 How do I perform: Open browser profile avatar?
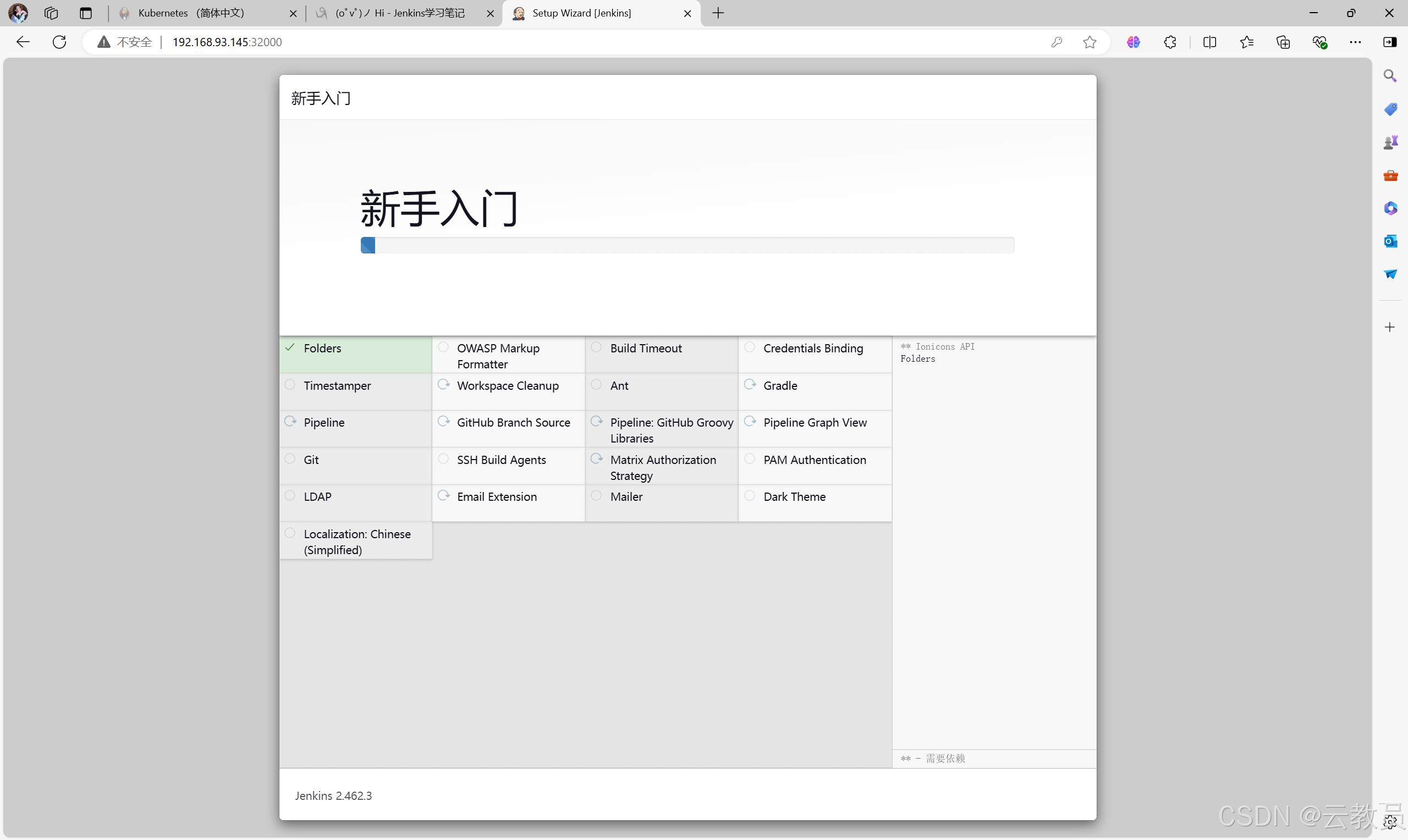click(x=18, y=13)
